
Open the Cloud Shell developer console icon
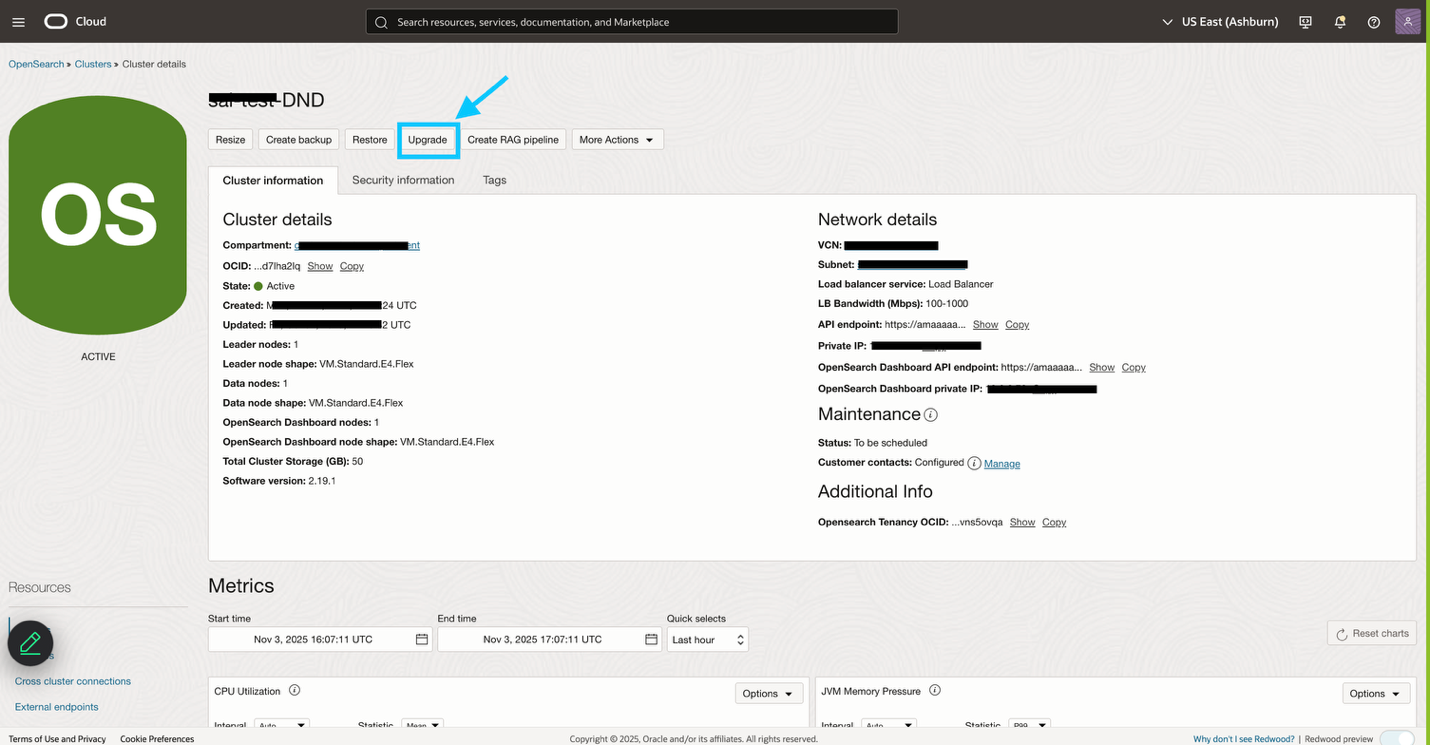click(x=1305, y=21)
